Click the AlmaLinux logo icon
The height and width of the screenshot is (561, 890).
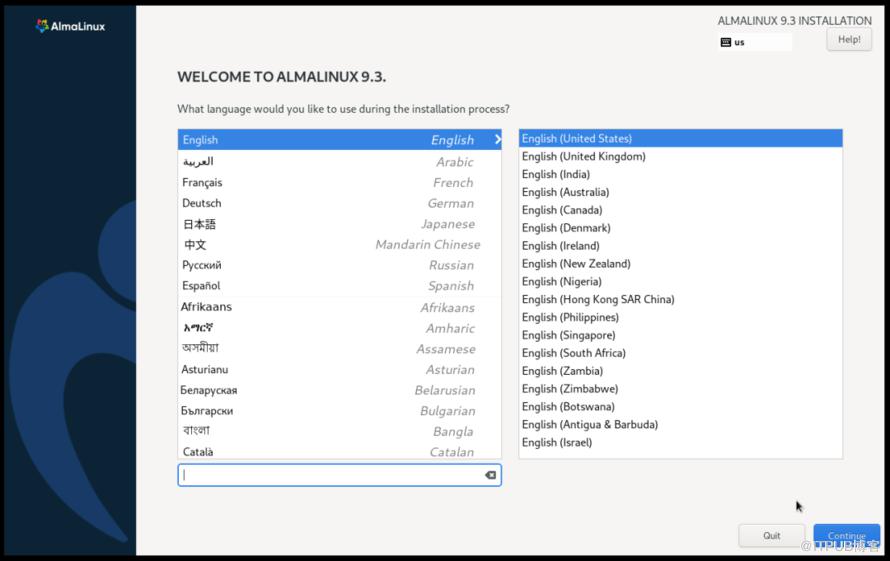click(x=42, y=26)
